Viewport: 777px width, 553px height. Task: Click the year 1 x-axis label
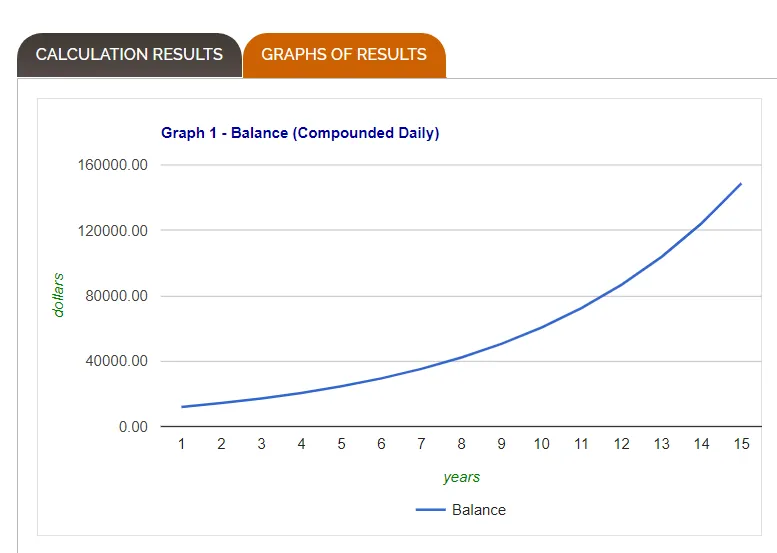[182, 444]
